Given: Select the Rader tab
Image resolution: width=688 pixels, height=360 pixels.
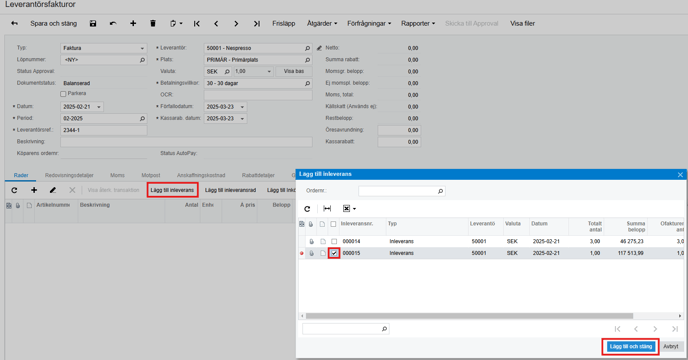Looking at the screenshot, I should click(x=21, y=175).
